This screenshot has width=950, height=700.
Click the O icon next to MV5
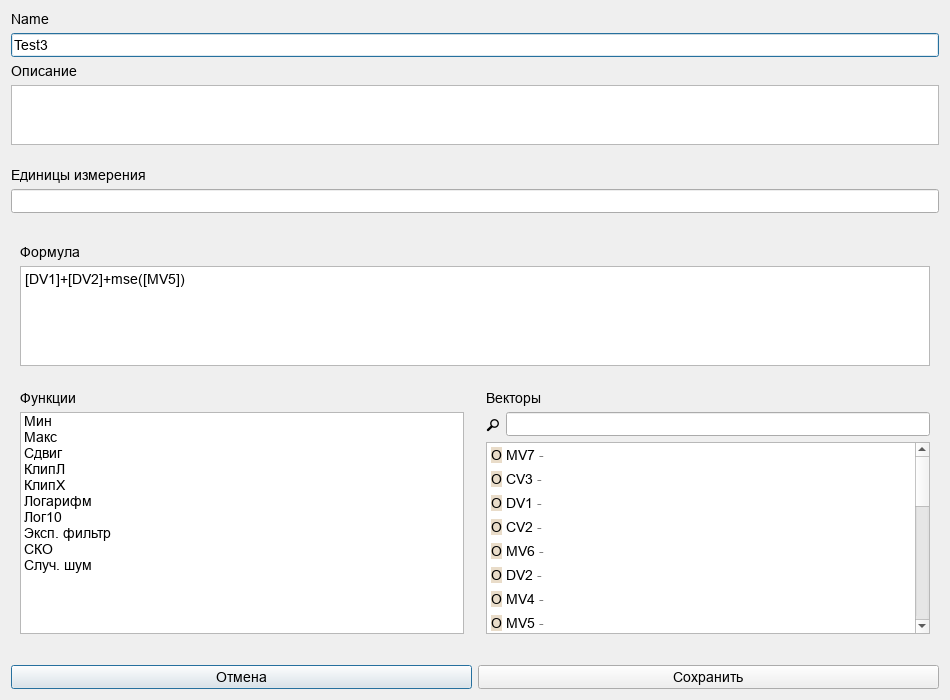[x=496, y=623]
